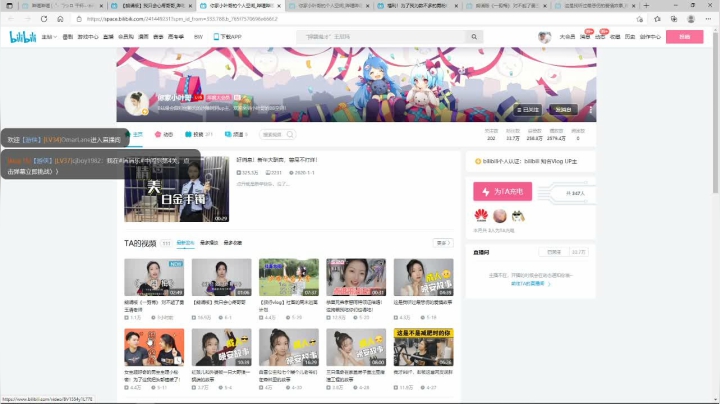Screen dimensions: 720x404
Task: Click the 【杭州vlog】 video title
Action: (x=289, y=306)
